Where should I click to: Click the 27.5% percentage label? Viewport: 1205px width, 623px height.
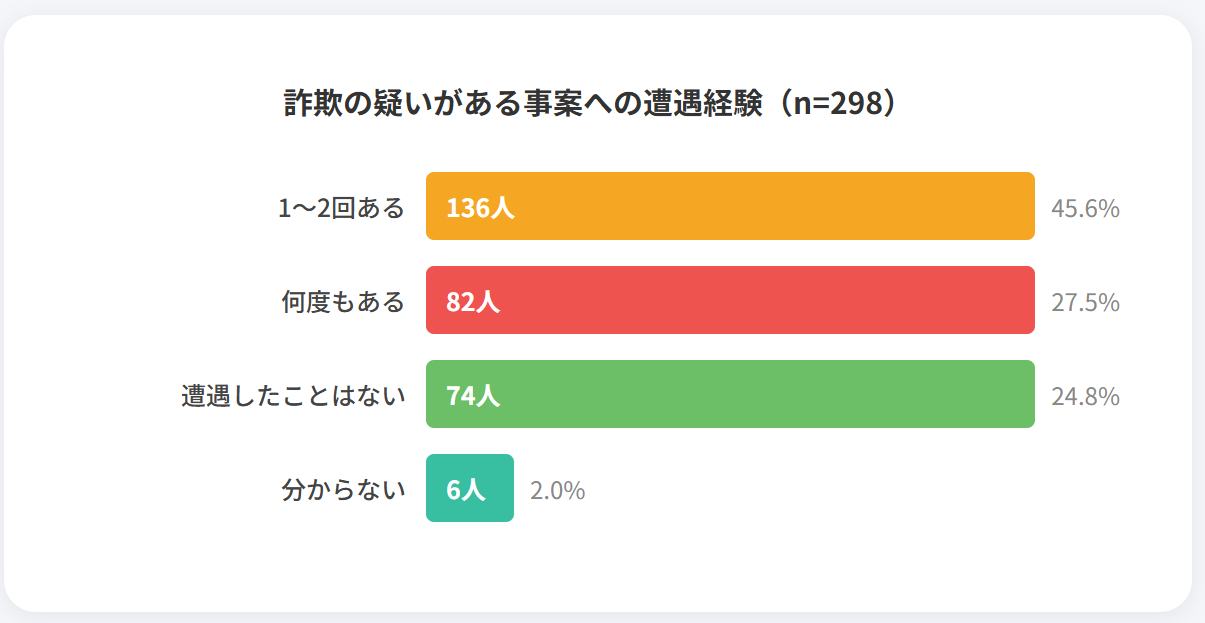pyautogui.click(x=1085, y=302)
